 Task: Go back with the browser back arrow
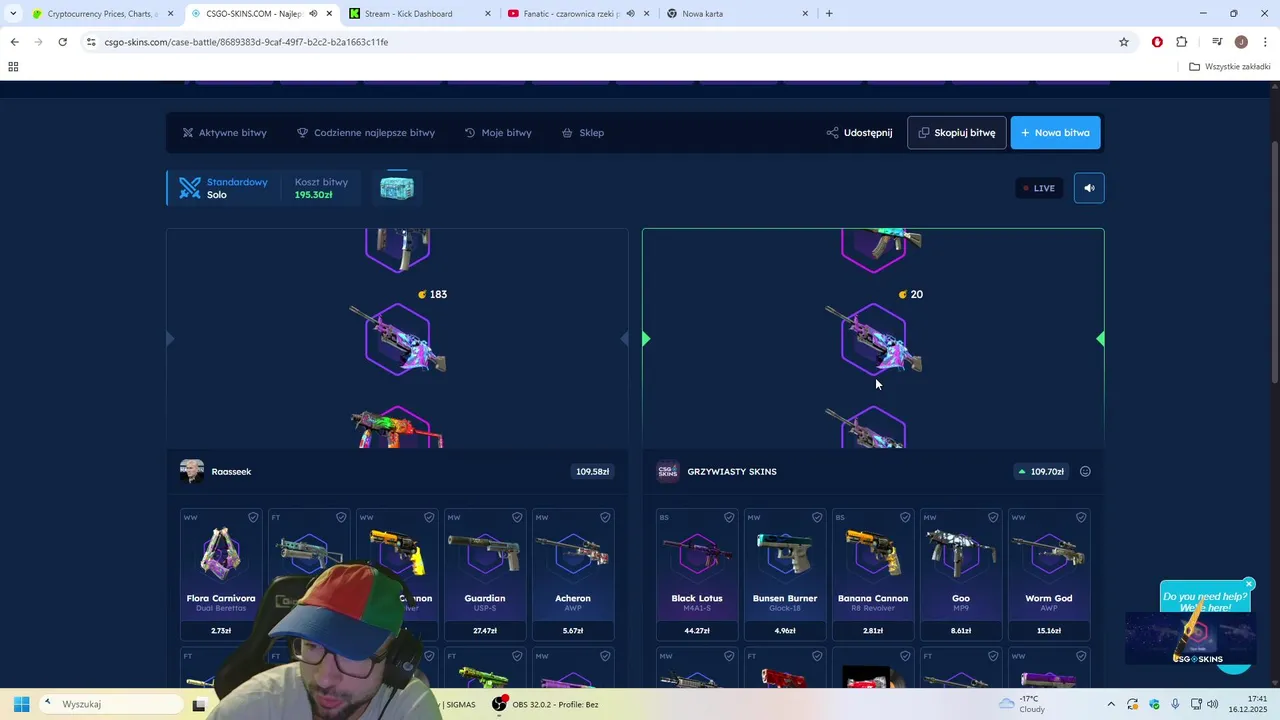[x=14, y=42]
